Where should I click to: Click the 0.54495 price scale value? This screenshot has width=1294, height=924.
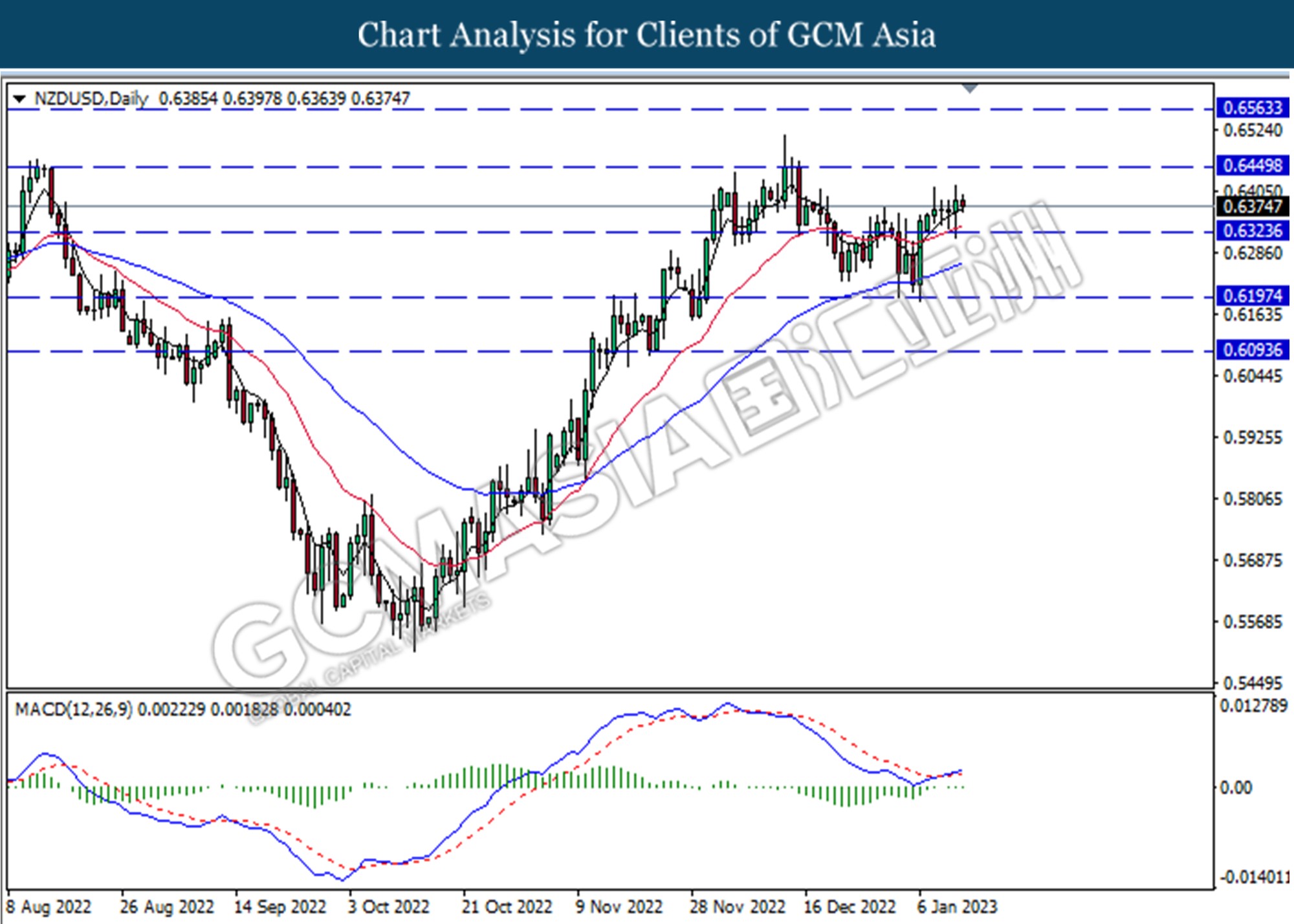click(1253, 683)
